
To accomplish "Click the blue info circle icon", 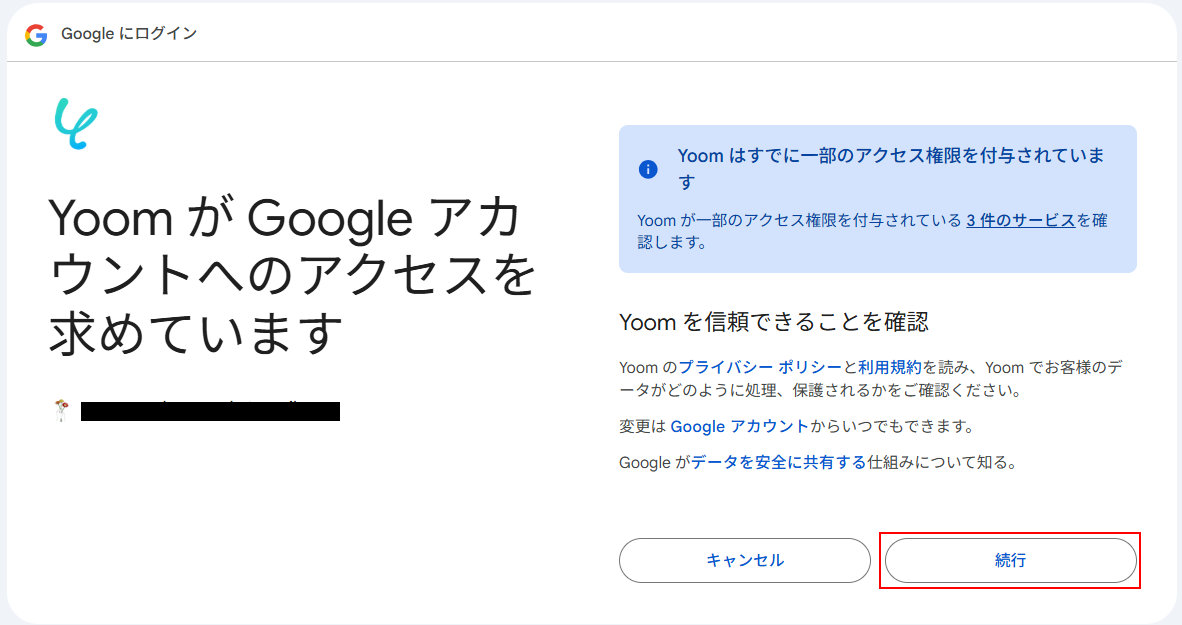I will 648,169.
